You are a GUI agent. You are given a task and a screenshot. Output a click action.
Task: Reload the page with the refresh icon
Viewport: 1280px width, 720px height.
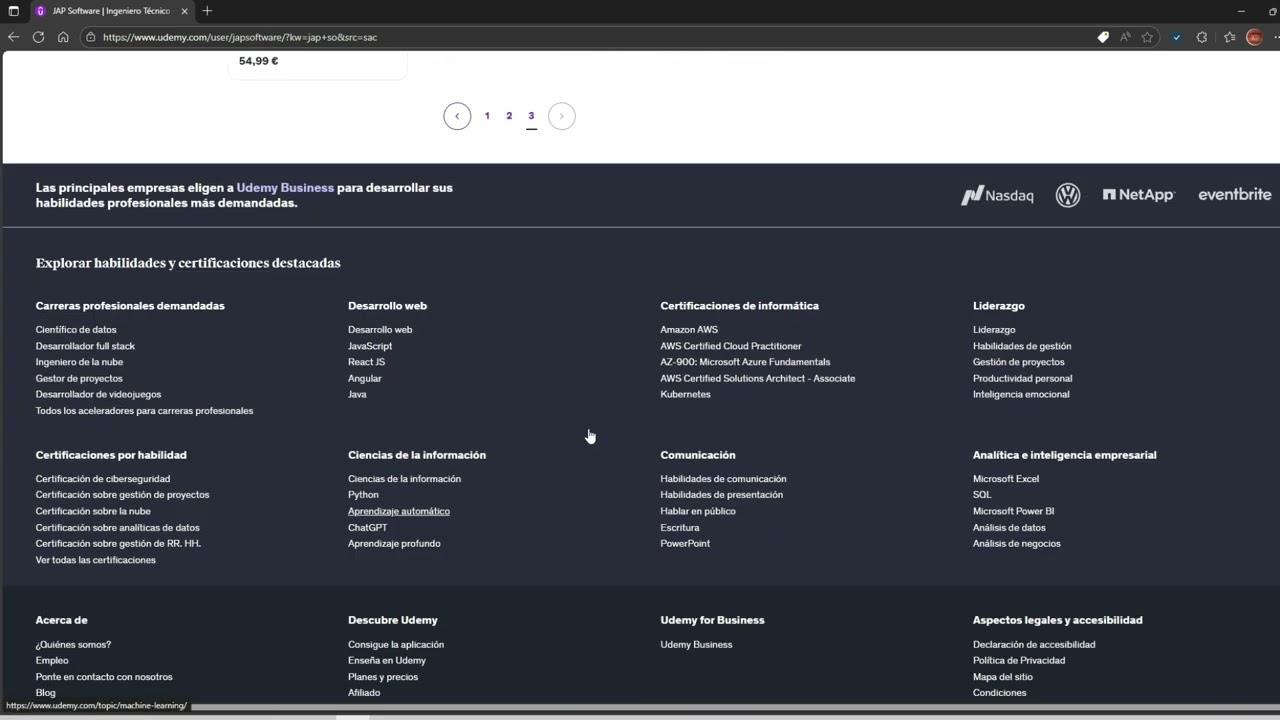[x=38, y=37]
